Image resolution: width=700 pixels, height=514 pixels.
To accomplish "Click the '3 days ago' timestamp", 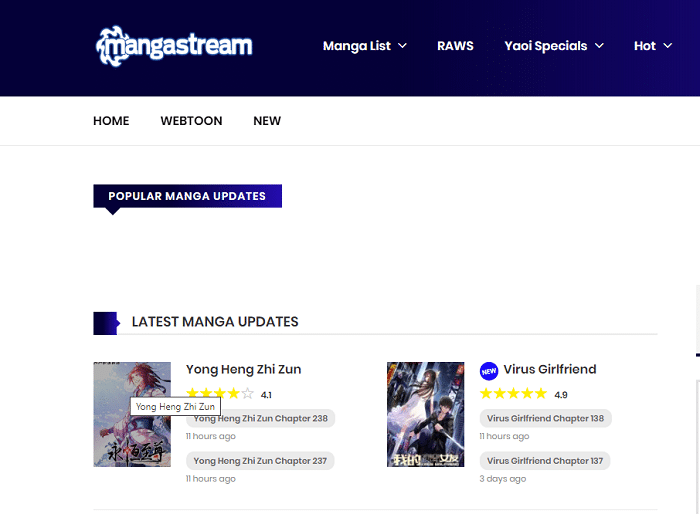I will click(503, 479).
